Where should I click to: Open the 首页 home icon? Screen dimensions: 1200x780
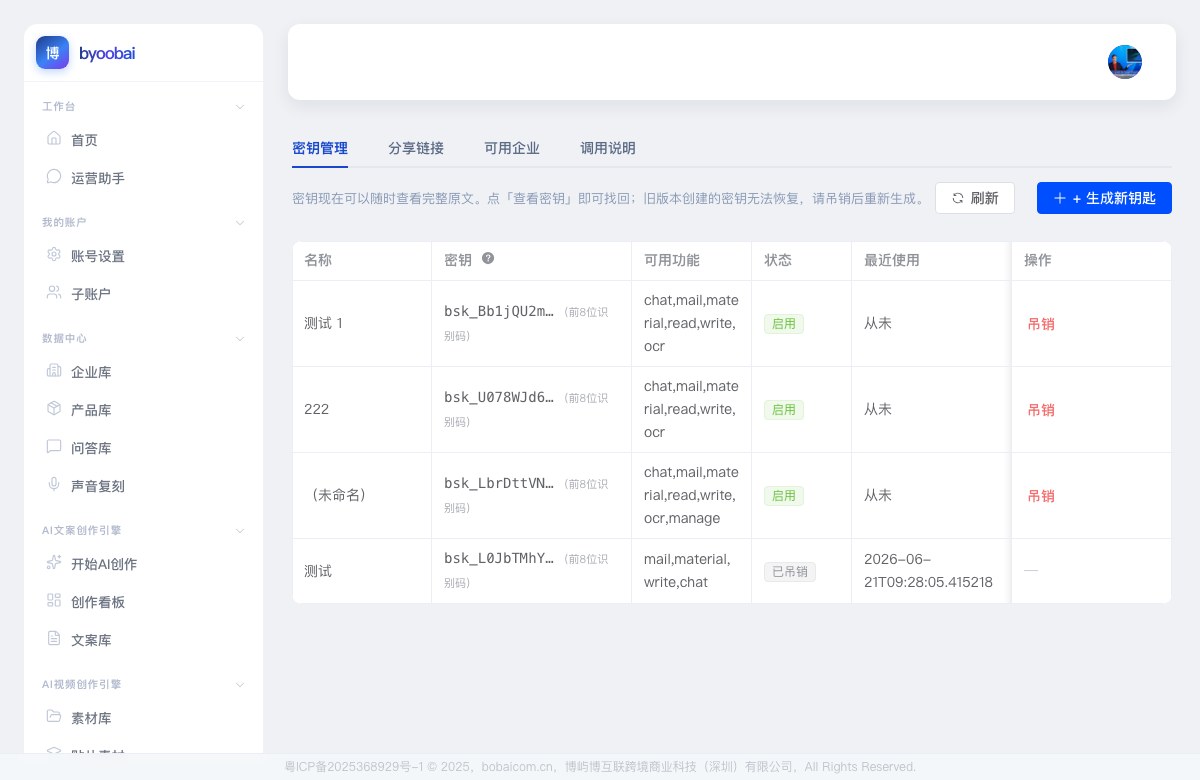[54, 139]
